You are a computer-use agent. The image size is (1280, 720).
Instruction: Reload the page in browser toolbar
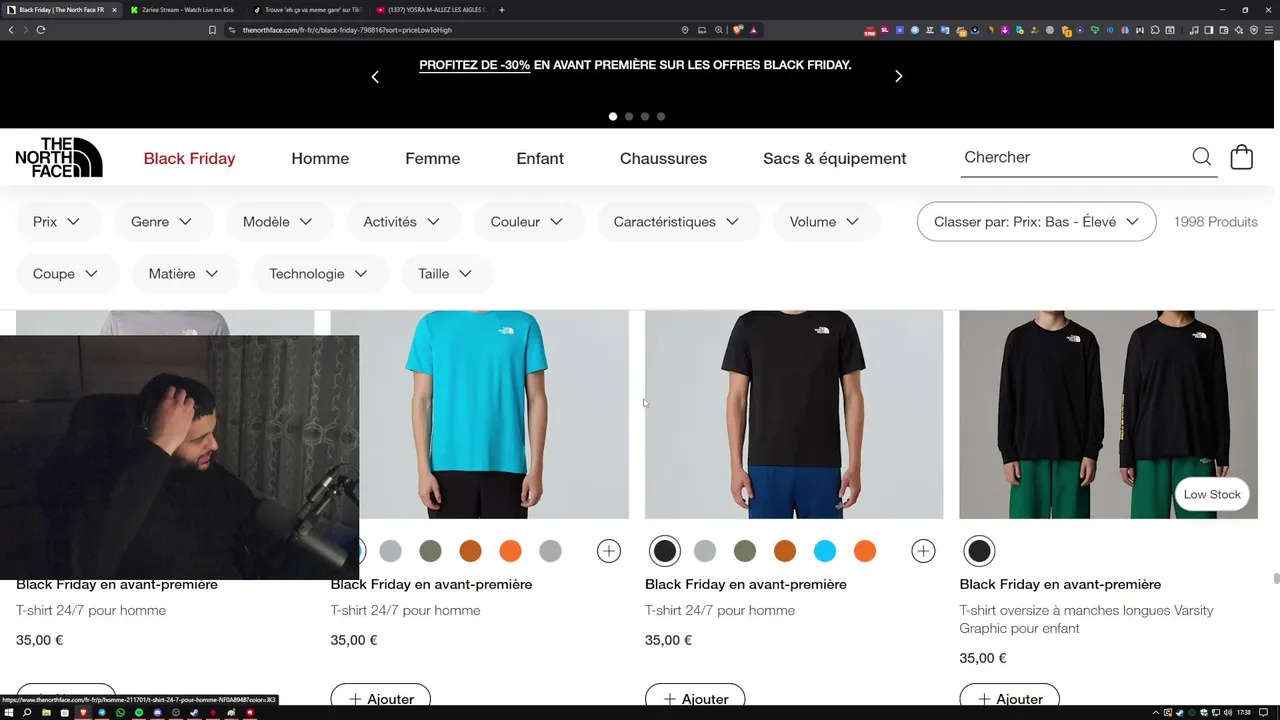click(x=41, y=30)
